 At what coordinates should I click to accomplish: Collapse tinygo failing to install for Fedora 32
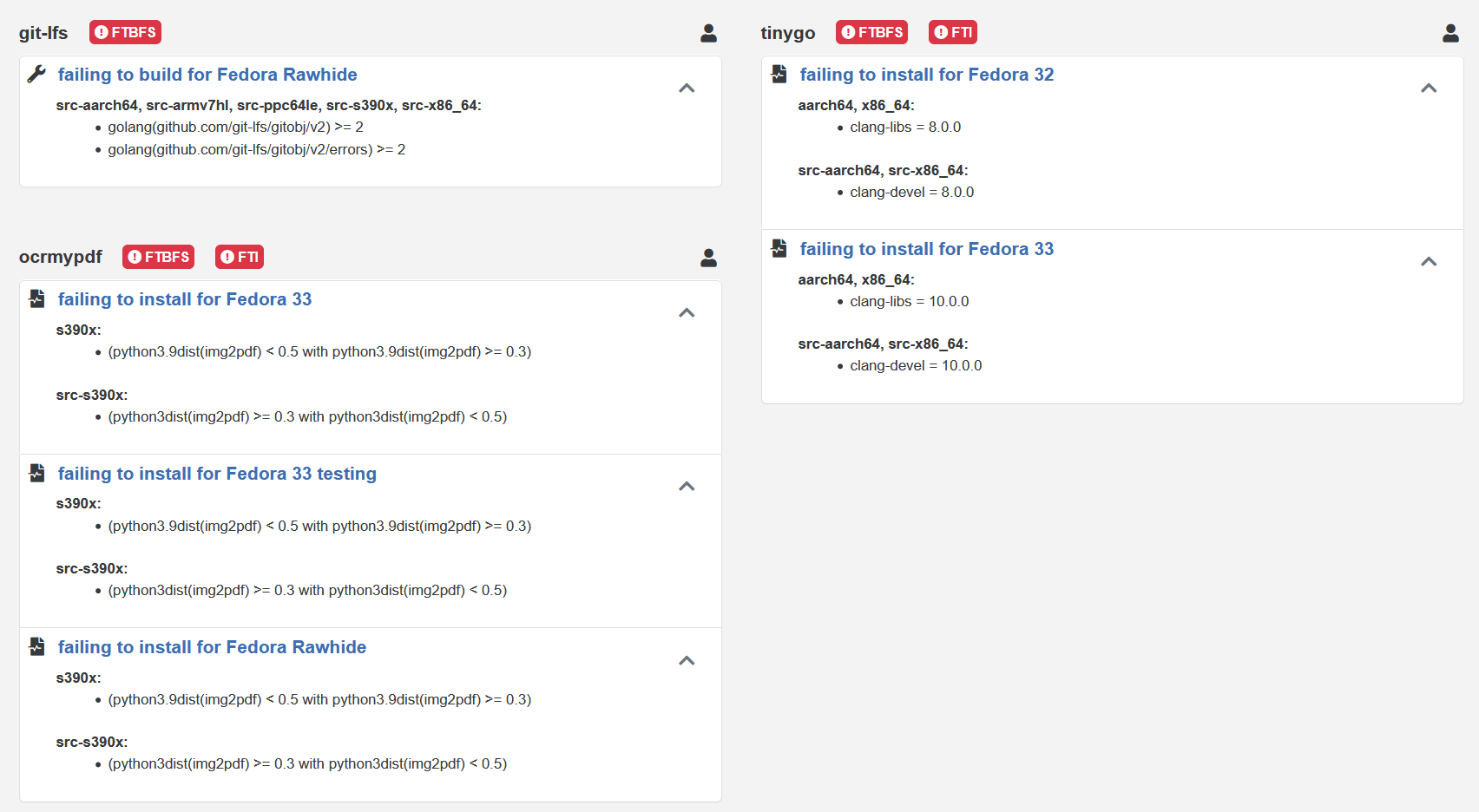coord(1429,88)
